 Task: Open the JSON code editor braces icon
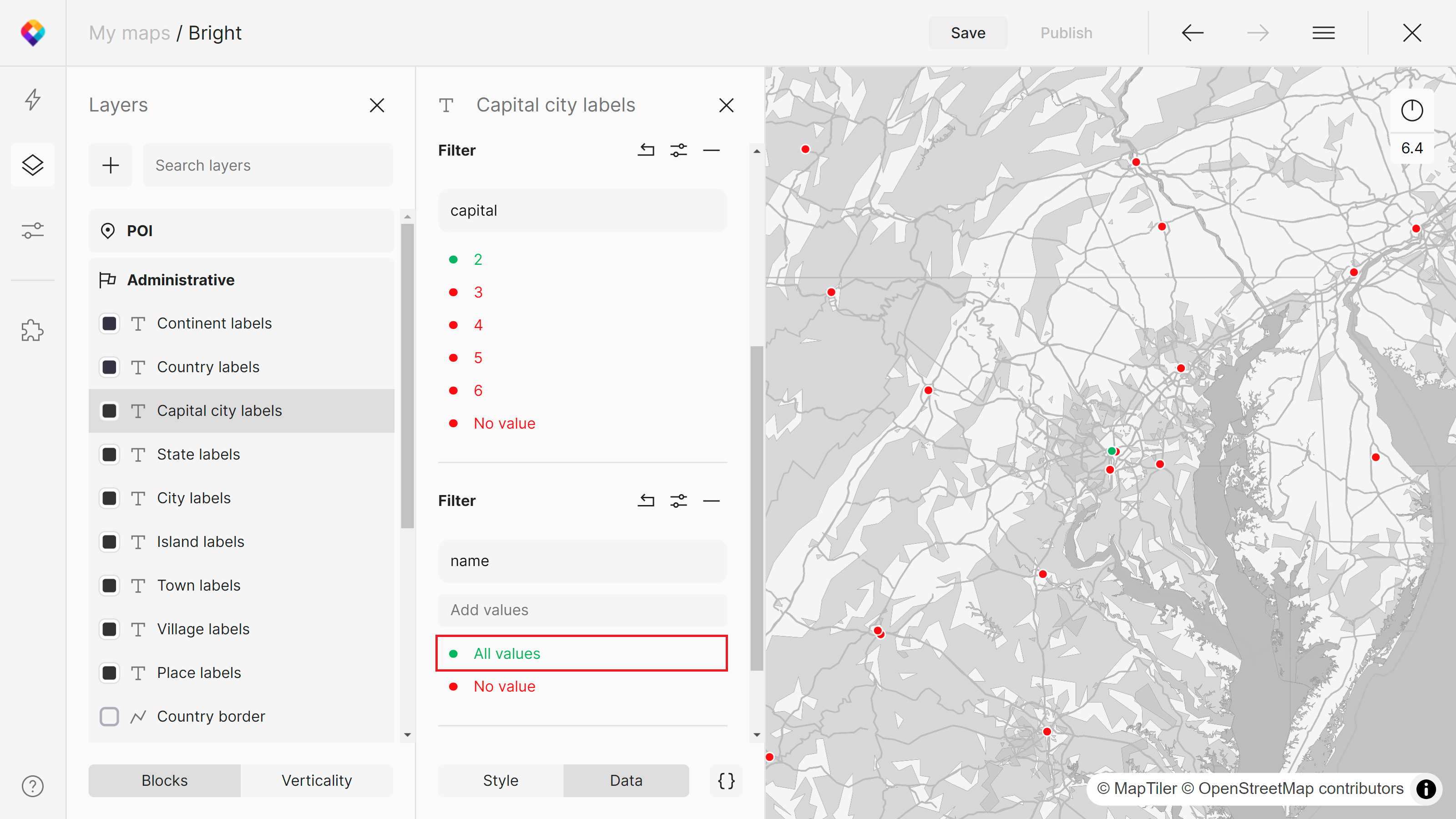coord(726,781)
